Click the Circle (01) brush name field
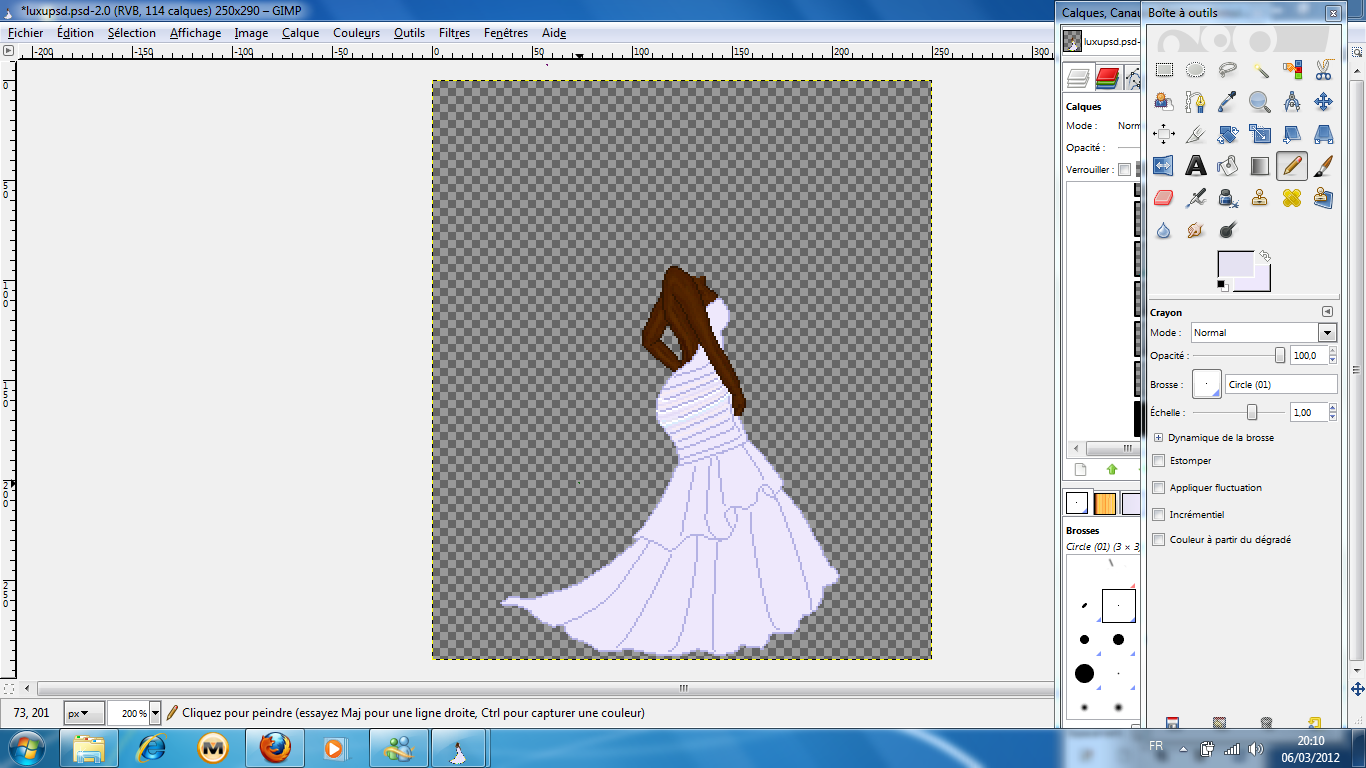Image resolution: width=1366 pixels, height=768 pixels. (x=1282, y=384)
